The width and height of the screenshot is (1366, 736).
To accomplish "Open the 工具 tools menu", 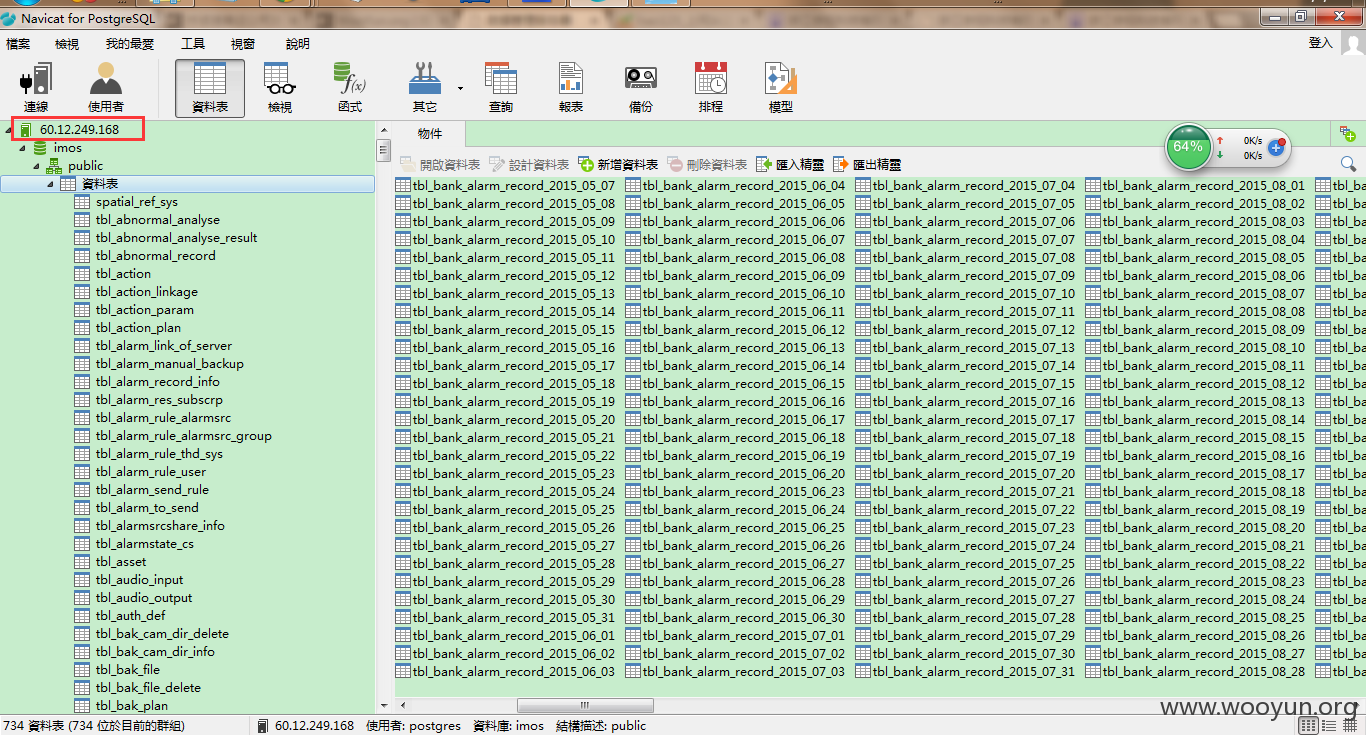I will pos(193,44).
